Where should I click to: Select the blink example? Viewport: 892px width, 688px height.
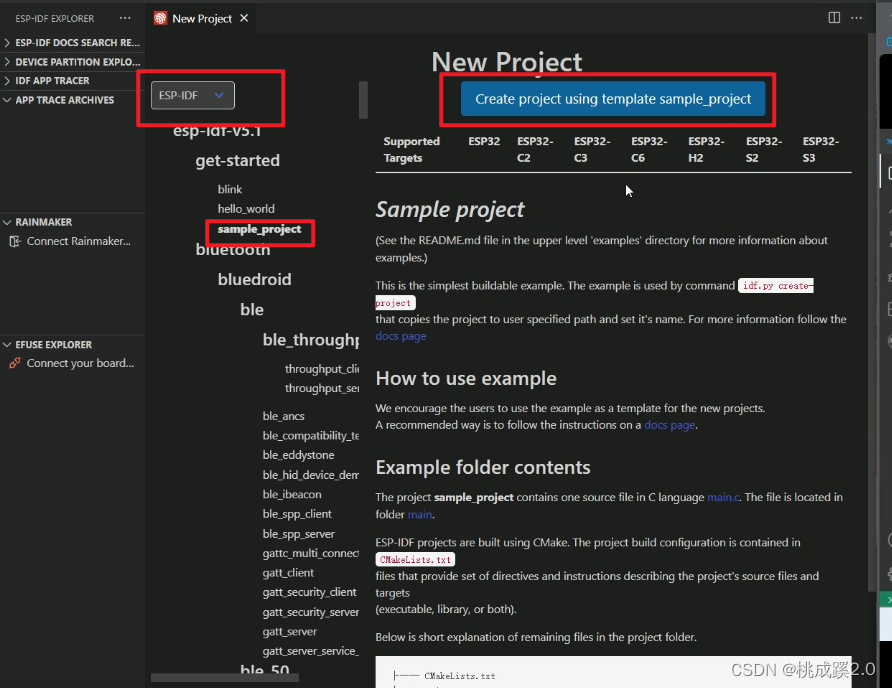coord(230,189)
